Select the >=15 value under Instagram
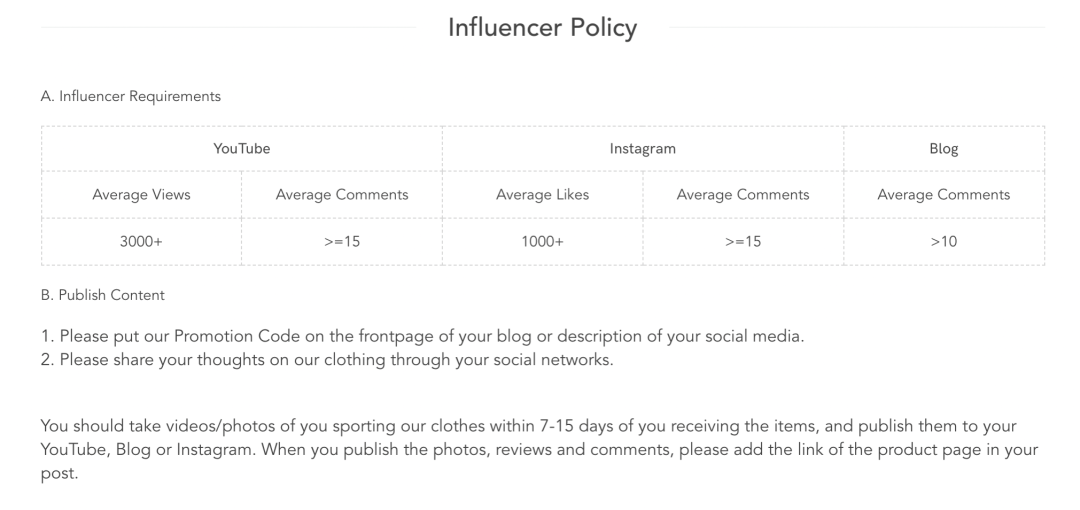 click(743, 241)
